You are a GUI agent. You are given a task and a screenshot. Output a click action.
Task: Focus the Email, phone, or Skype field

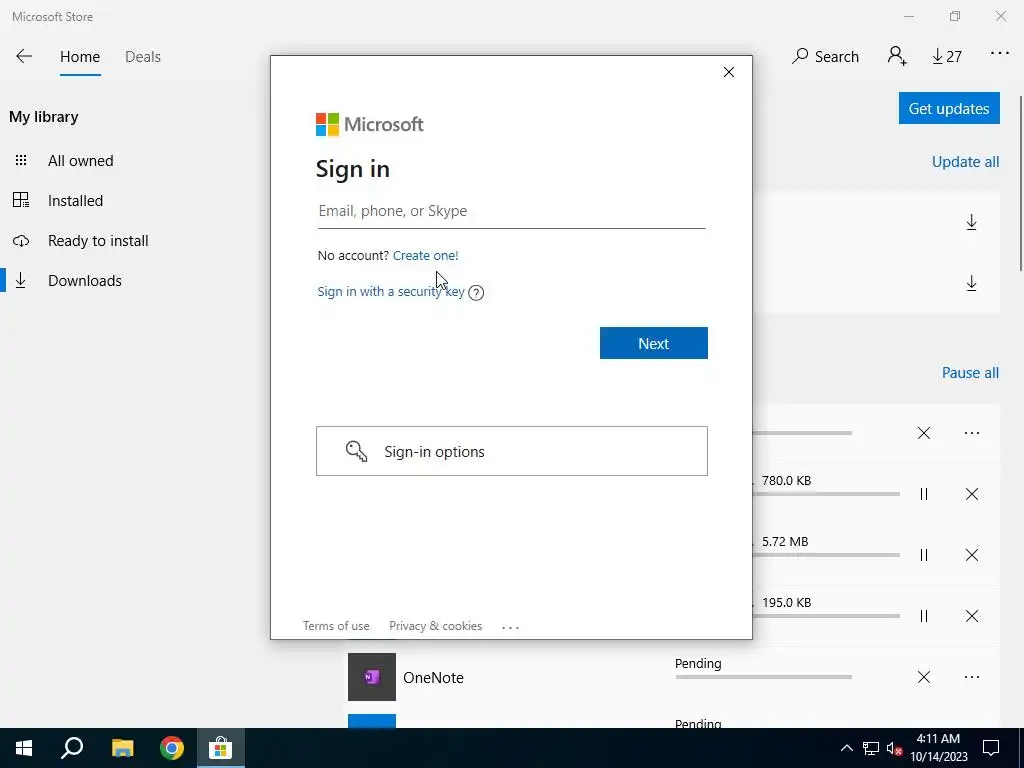pos(511,212)
